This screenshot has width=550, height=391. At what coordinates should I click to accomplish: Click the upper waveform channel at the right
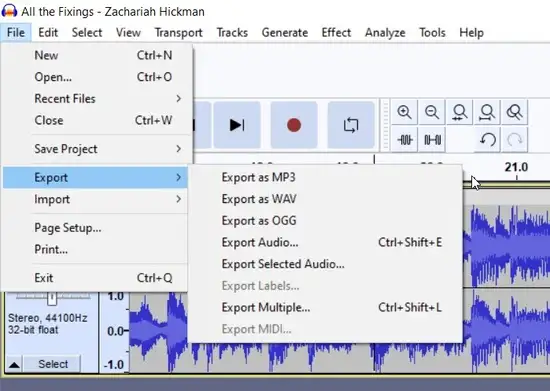coord(507,245)
